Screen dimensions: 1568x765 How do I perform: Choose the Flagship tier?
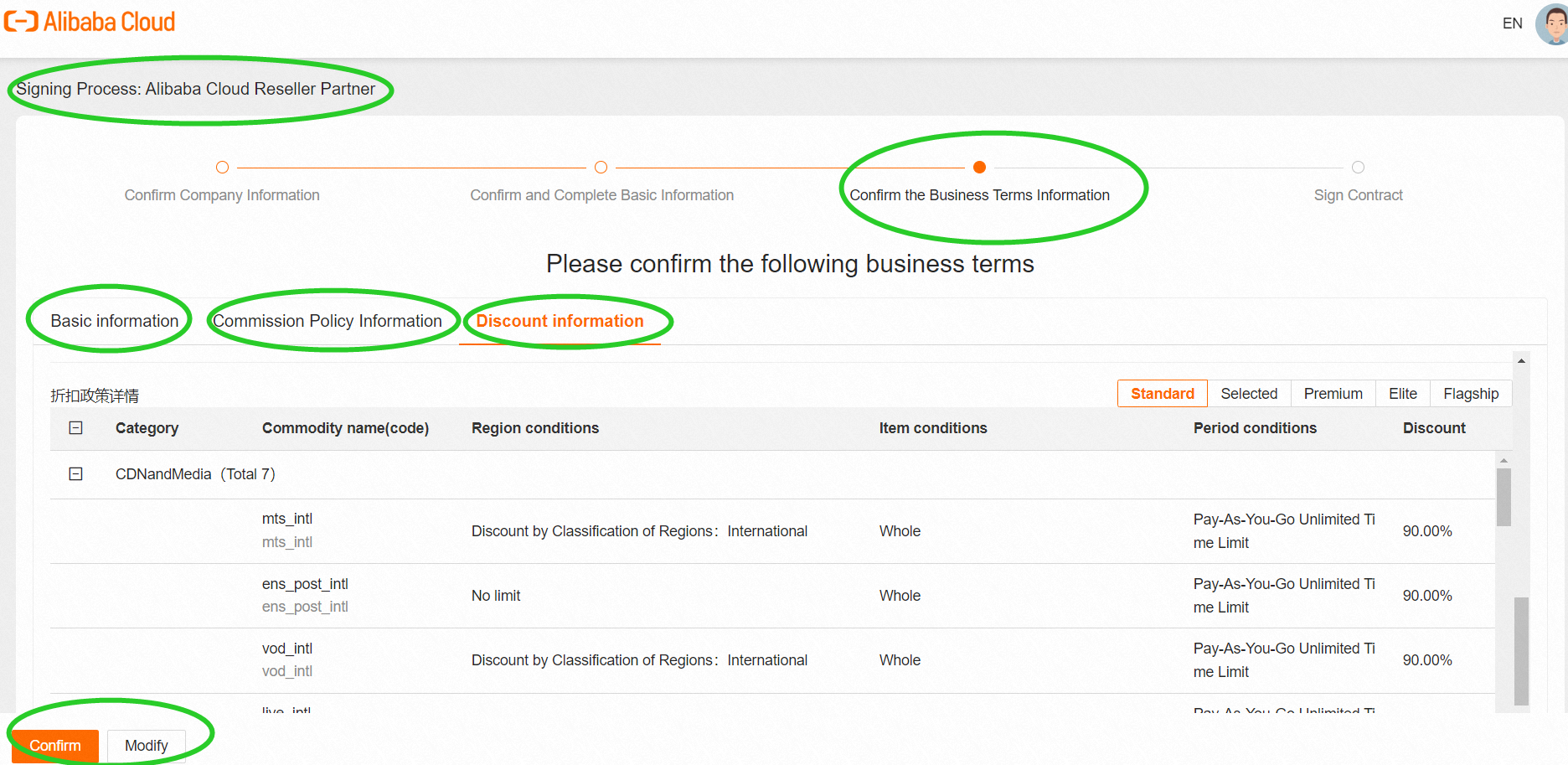pyautogui.click(x=1471, y=394)
